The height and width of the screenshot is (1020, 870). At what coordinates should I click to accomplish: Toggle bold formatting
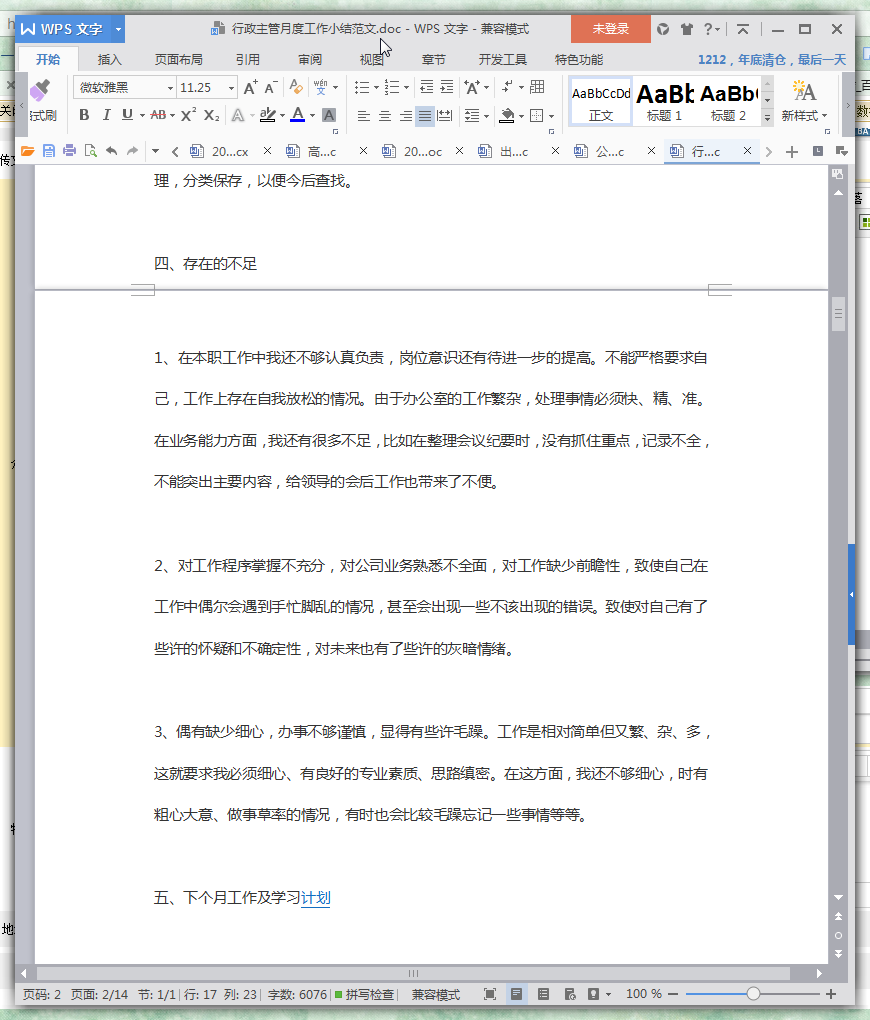(x=84, y=115)
